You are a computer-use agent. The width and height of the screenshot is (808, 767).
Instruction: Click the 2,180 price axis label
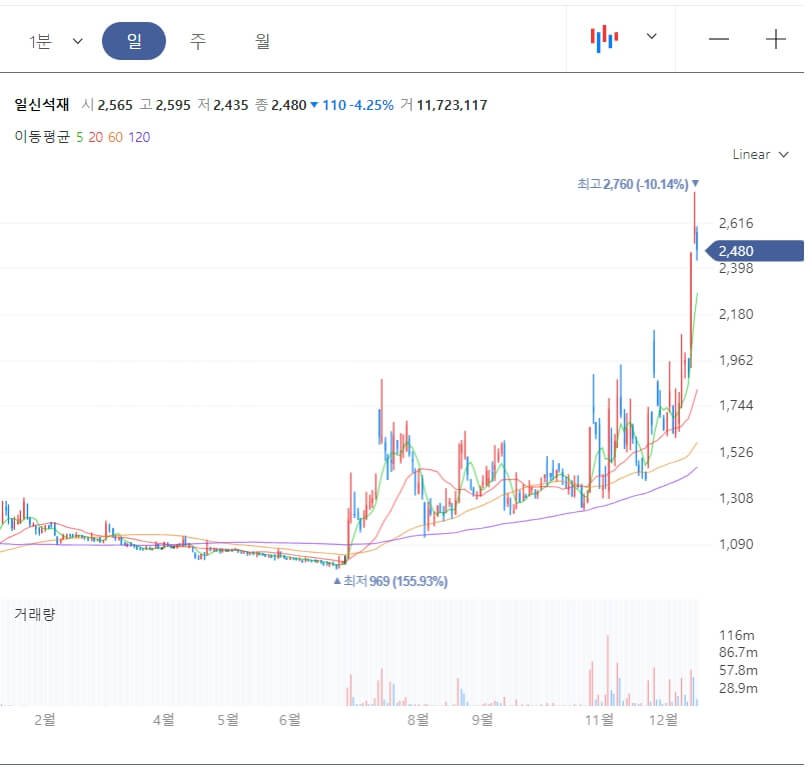point(736,314)
